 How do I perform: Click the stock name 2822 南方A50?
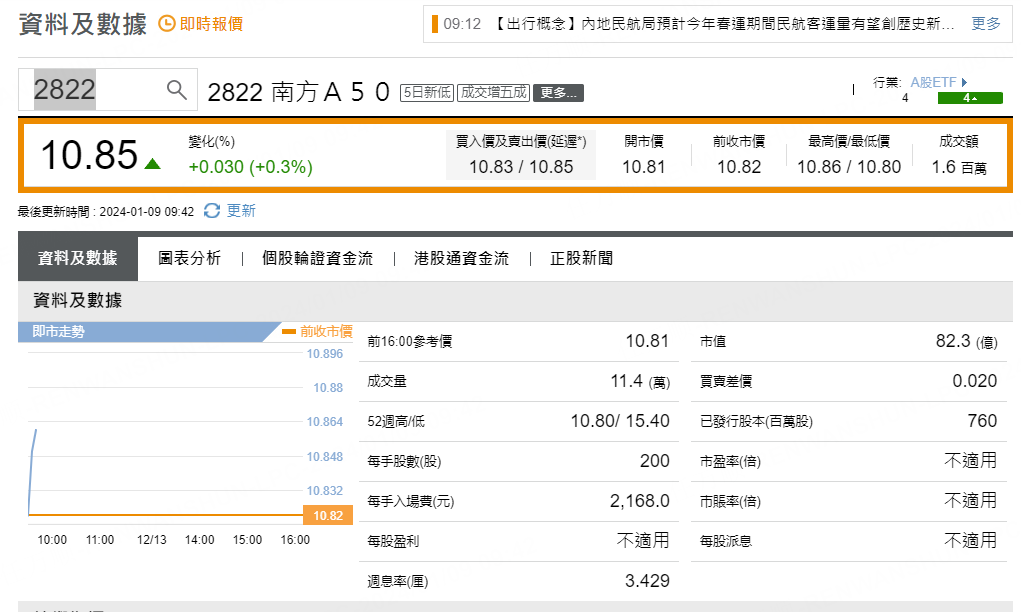[x=299, y=92]
